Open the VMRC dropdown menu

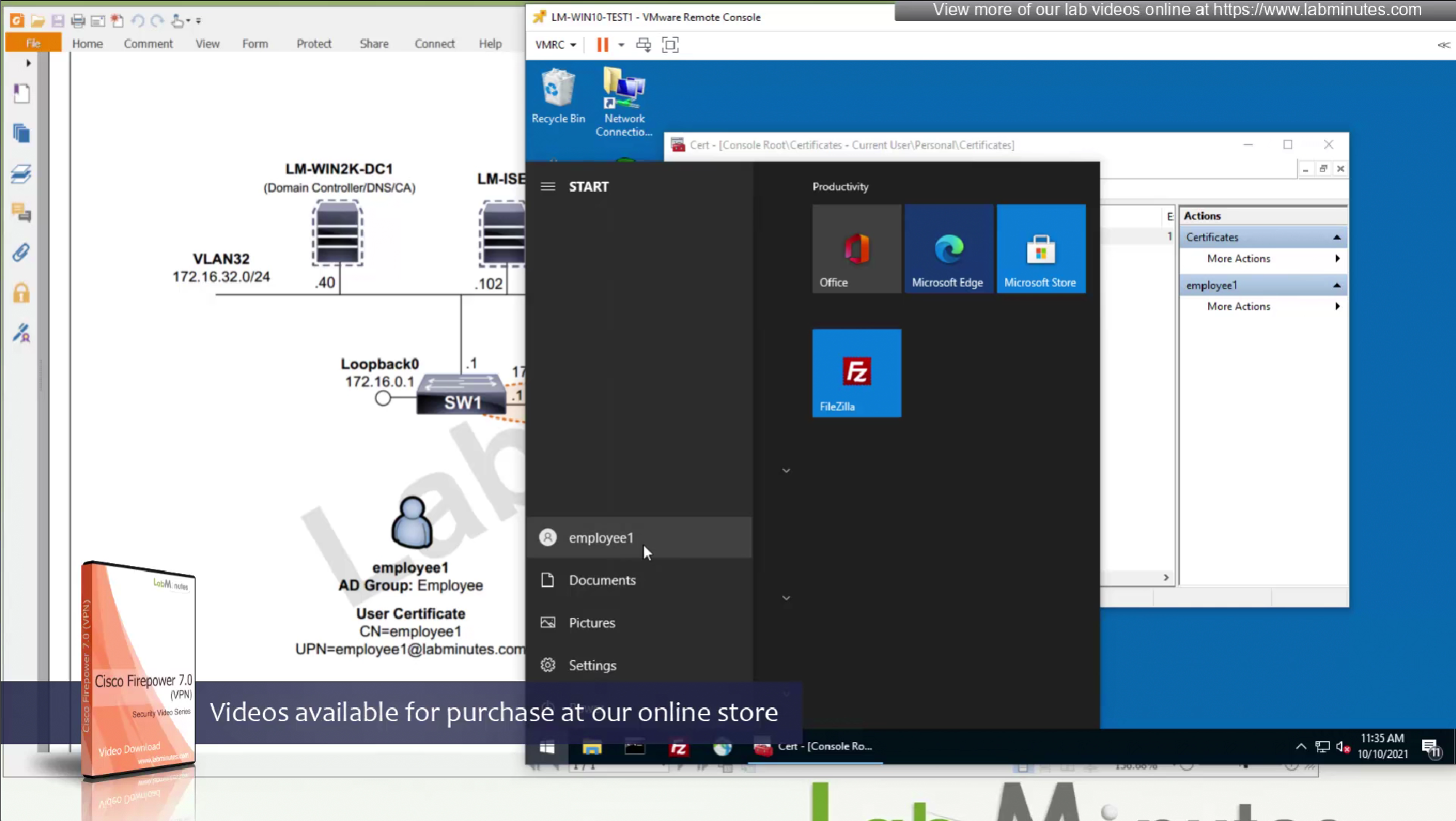(x=555, y=45)
